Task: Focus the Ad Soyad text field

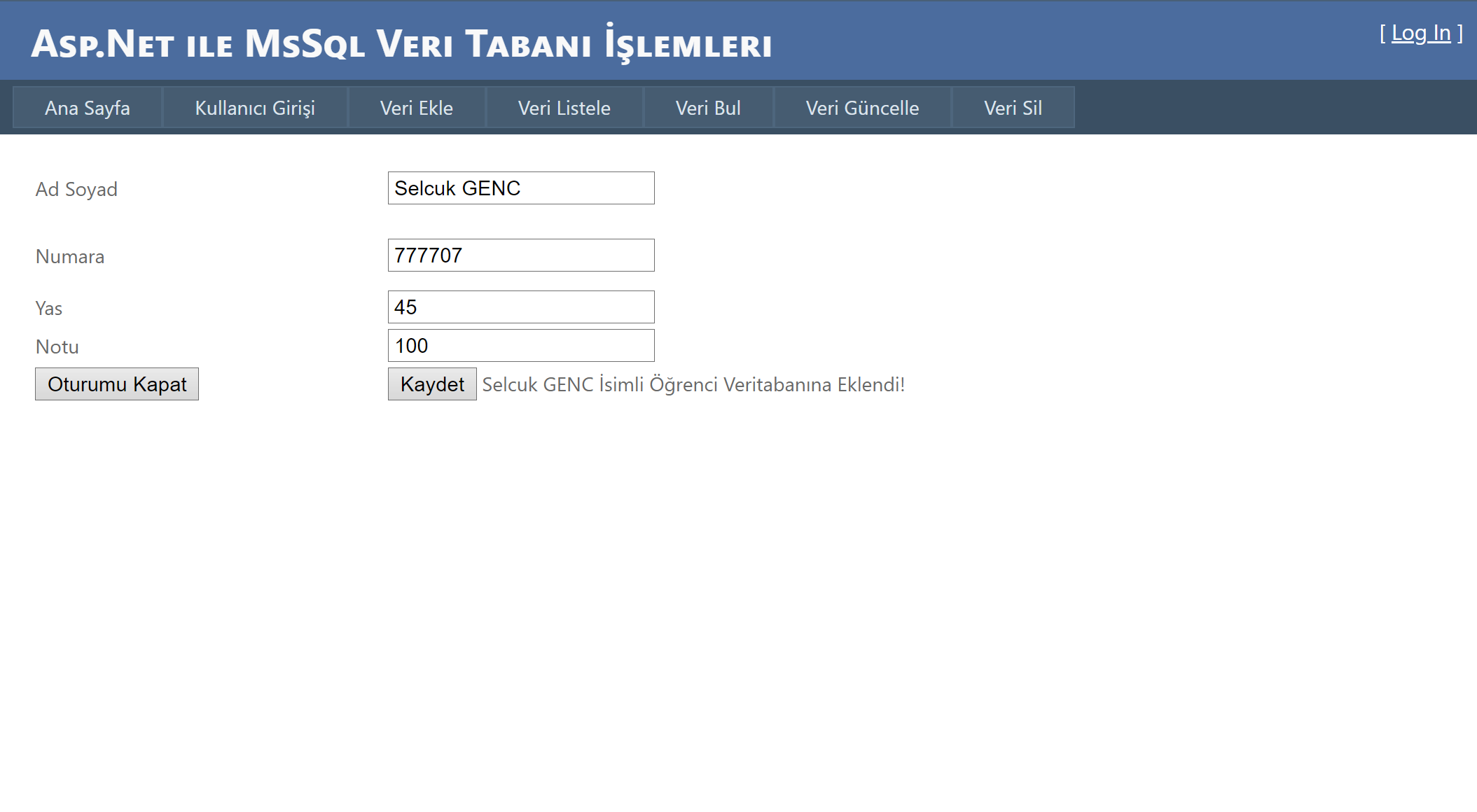Action: tap(521, 188)
